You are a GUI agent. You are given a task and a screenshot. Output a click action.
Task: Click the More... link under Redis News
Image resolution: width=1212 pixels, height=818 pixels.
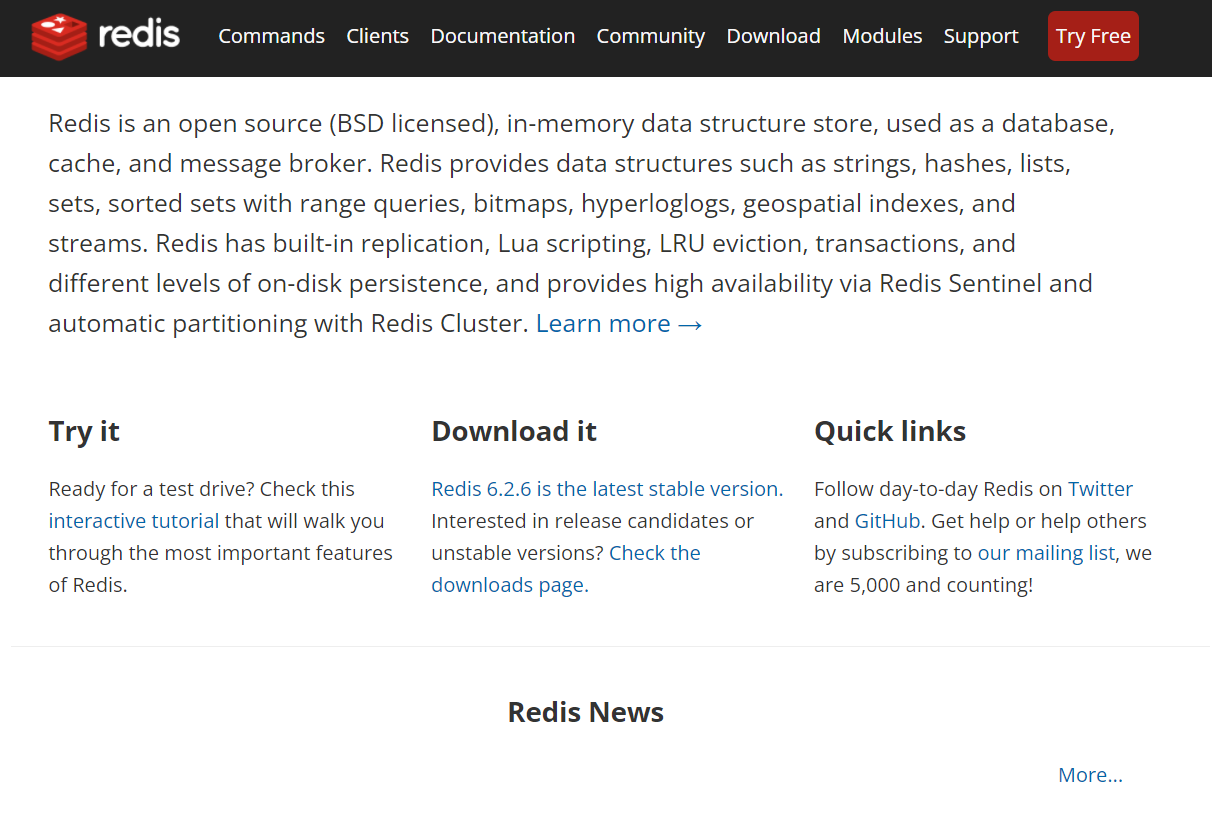click(x=1090, y=775)
